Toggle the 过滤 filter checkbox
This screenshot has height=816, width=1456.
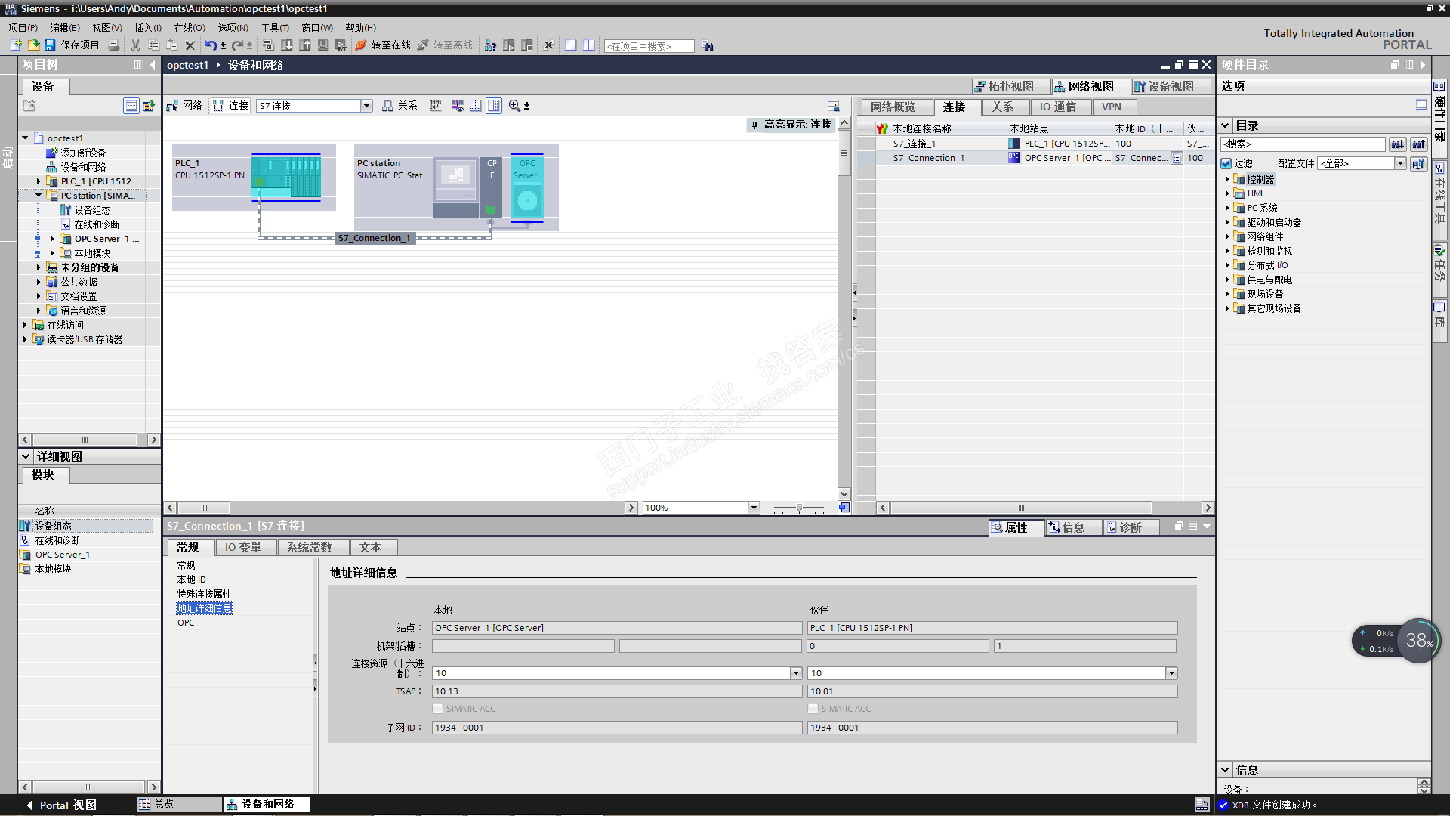tap(1226, 163)
